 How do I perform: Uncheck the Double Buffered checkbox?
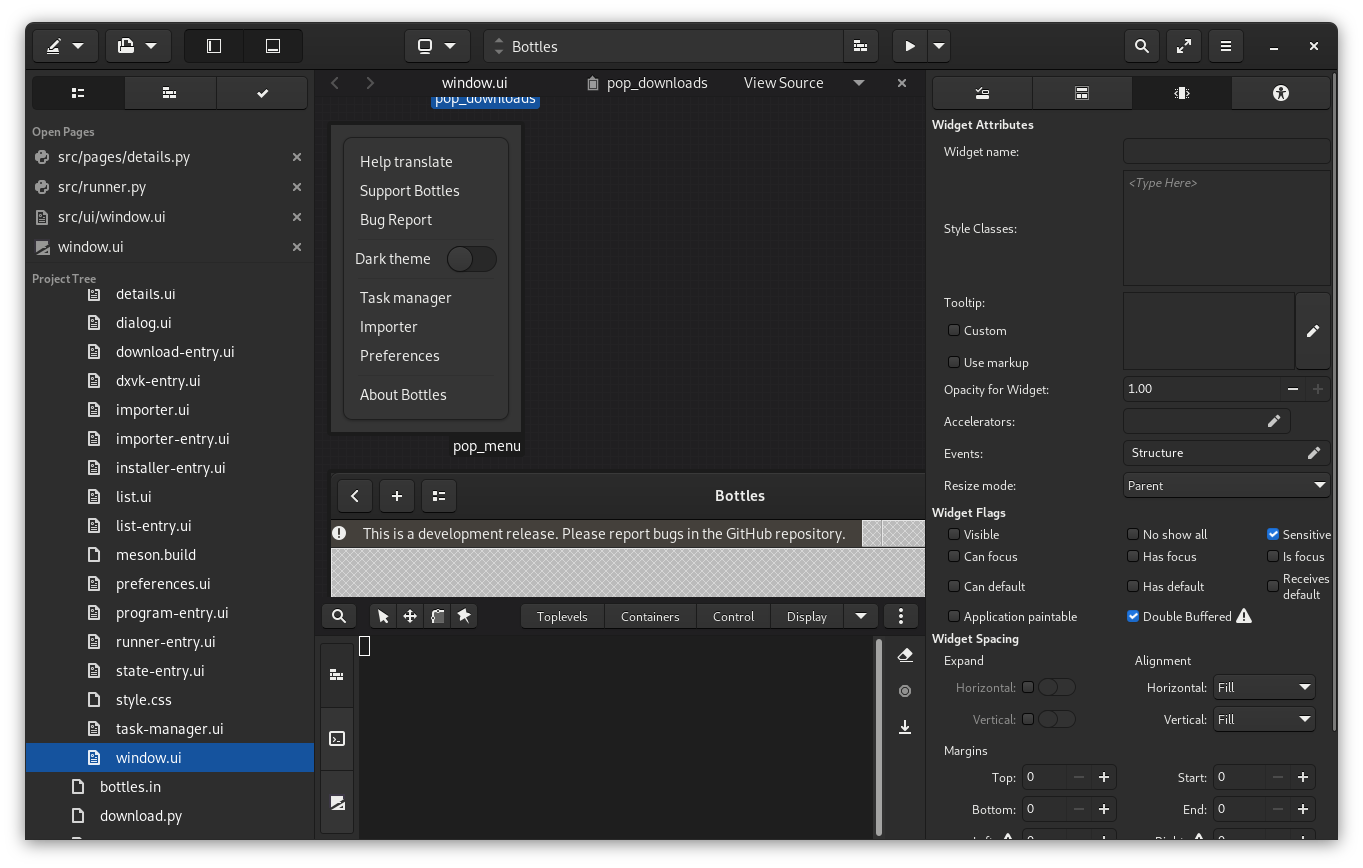[x=1133, y=616]
